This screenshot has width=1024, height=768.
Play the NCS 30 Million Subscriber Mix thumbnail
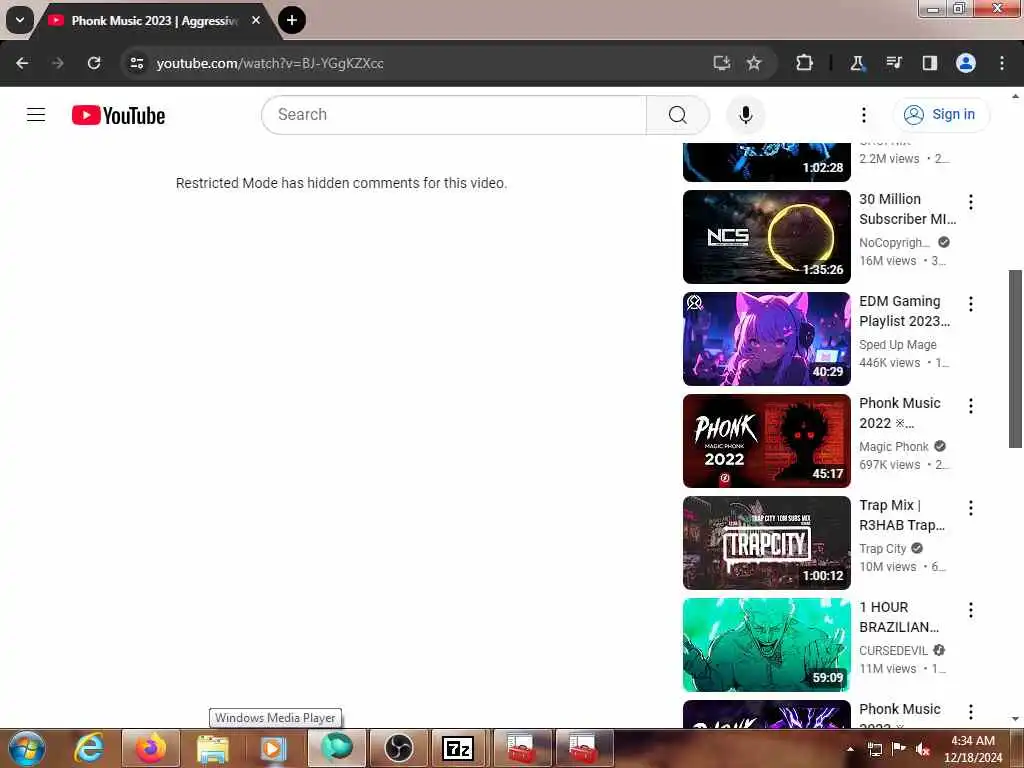tap(767, 236)
